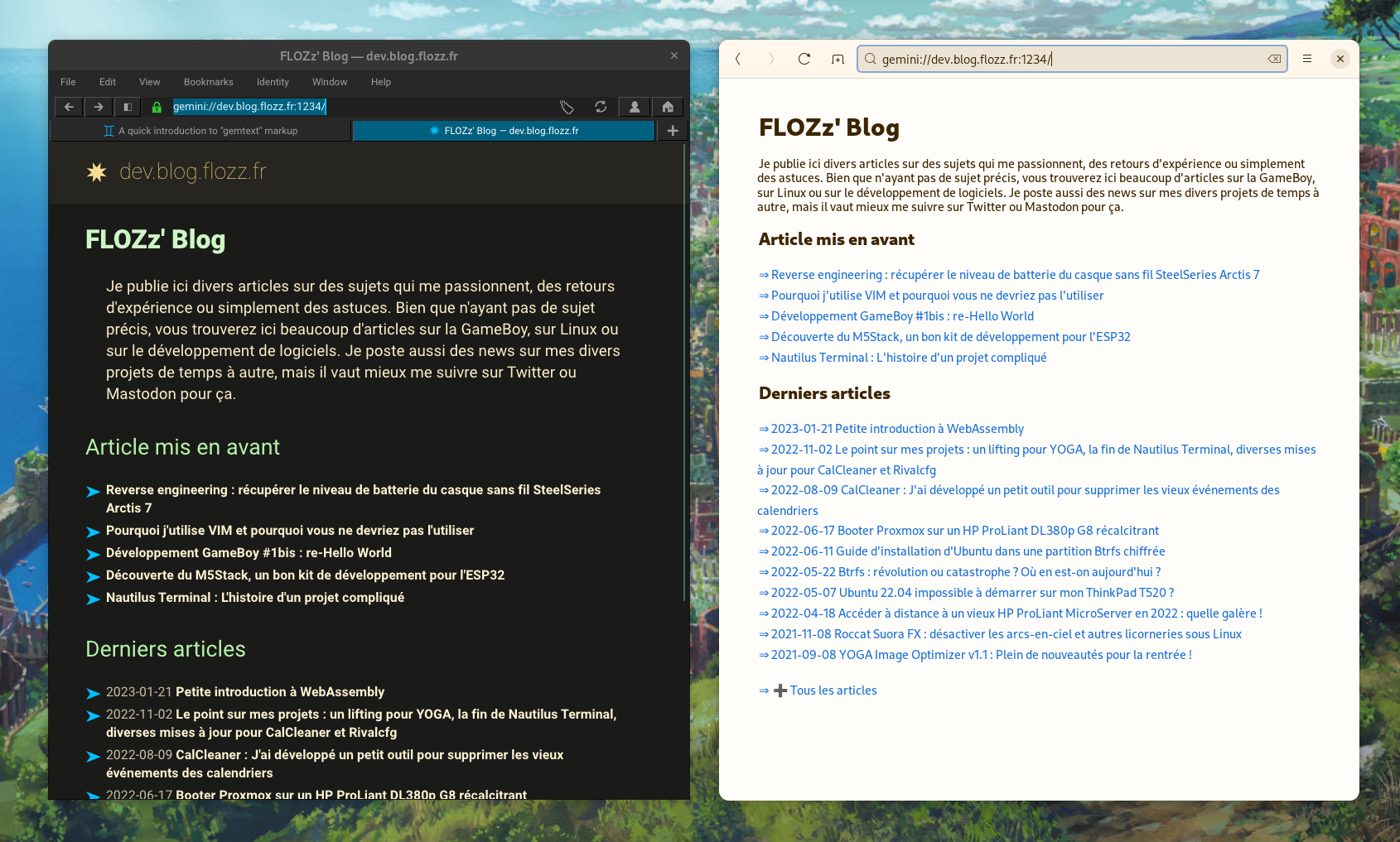
Task: Open Reverse engineering article in dark window
Action: (x=353, y=499)
